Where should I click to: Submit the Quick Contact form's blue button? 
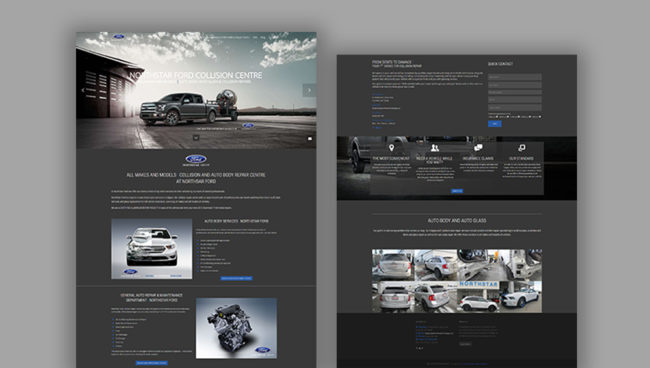coord(495,123)
